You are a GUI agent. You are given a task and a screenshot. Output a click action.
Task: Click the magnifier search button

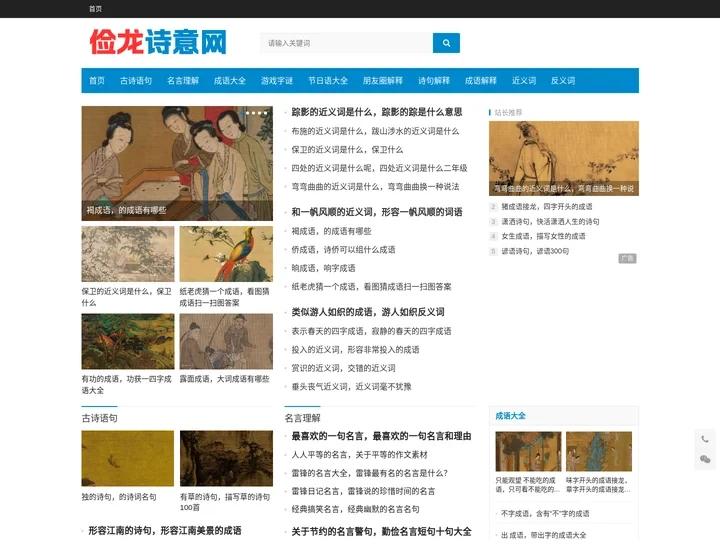[446, 43]
